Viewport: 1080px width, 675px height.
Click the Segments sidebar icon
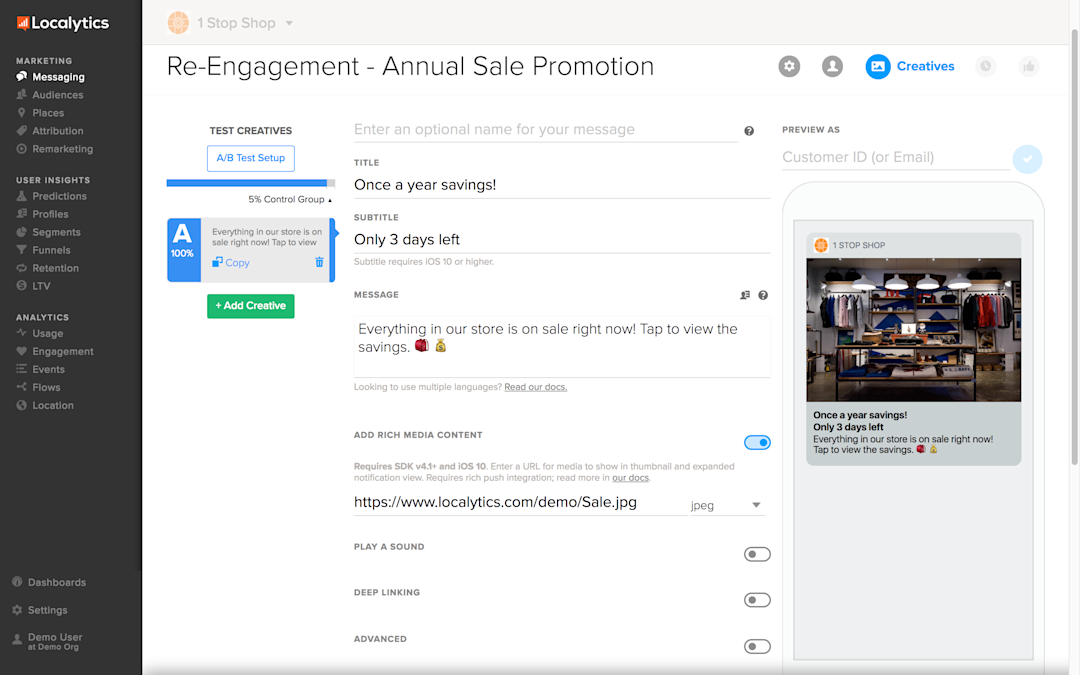tap(21, 231)
